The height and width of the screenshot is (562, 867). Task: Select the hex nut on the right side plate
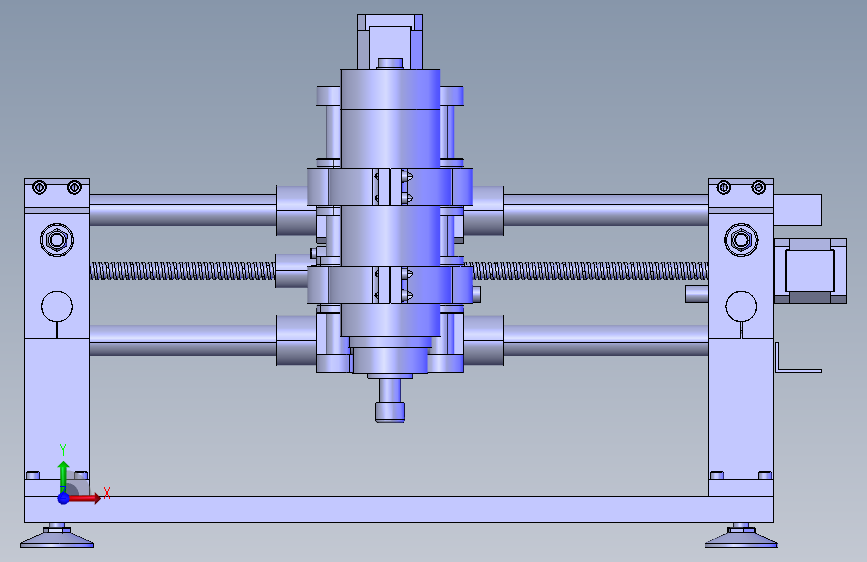pyautogui.click(x=741, y=240)
